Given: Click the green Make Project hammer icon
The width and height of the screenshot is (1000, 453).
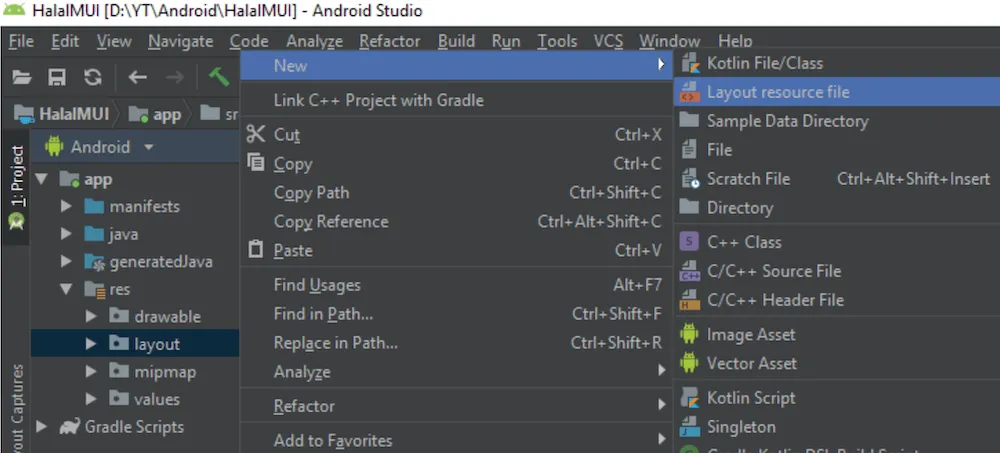Looking at the screenshot, I should tap(219, 77).
